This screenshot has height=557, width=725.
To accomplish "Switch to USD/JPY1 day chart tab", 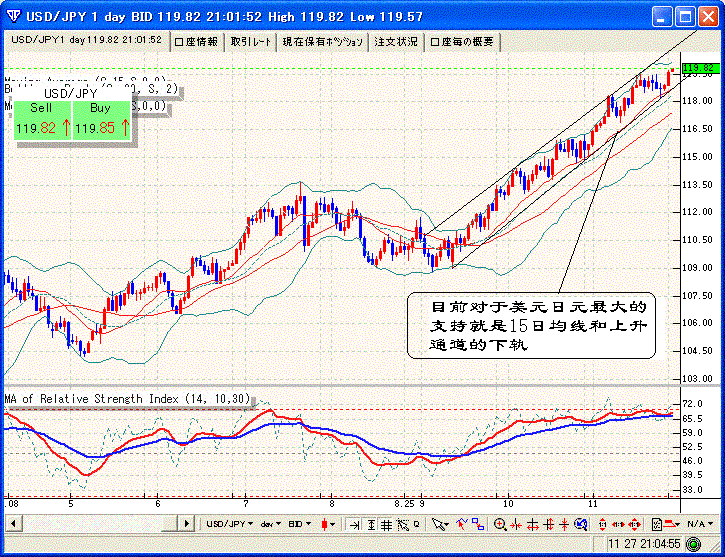I will click(x=86, y=40).
